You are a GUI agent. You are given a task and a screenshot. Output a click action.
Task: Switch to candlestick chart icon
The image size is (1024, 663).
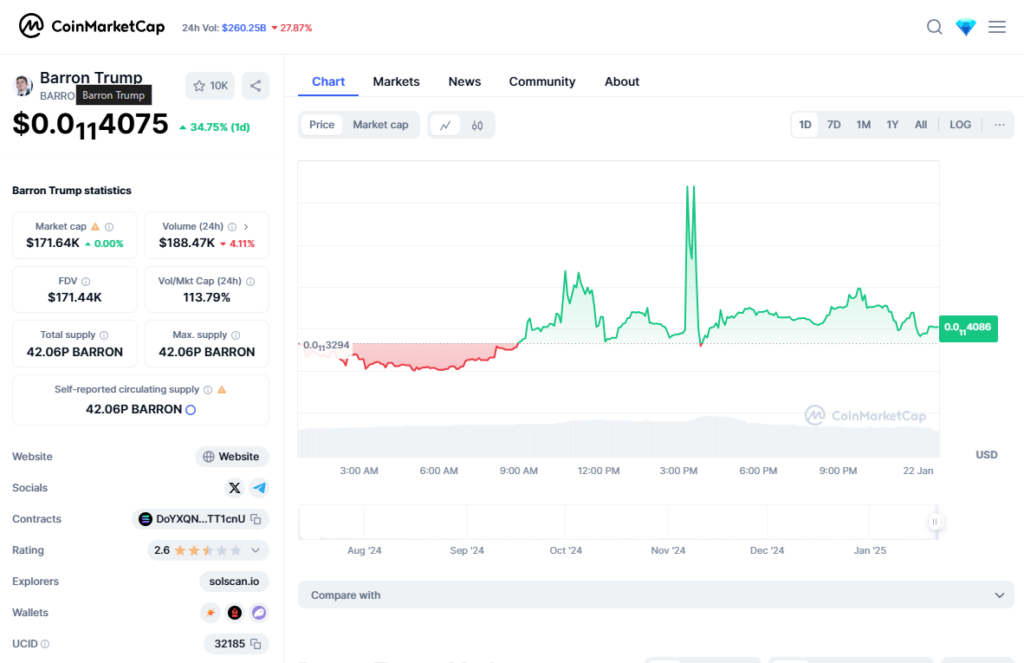tap(477, 125)
